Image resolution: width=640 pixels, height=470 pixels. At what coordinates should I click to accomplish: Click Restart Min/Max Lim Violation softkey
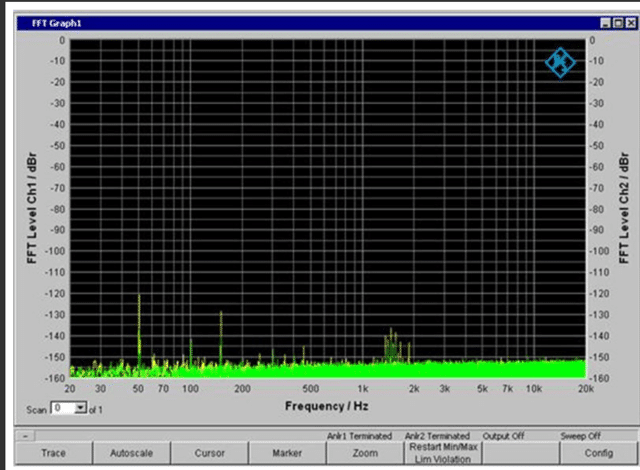click(x=443, y=453)
